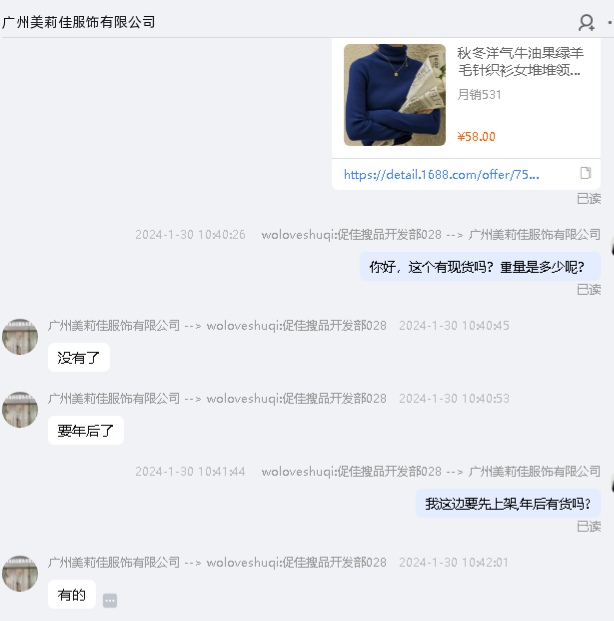614x621 pixels.
Task: Select the message bubble 有的
Action: (x=72, y=594)
